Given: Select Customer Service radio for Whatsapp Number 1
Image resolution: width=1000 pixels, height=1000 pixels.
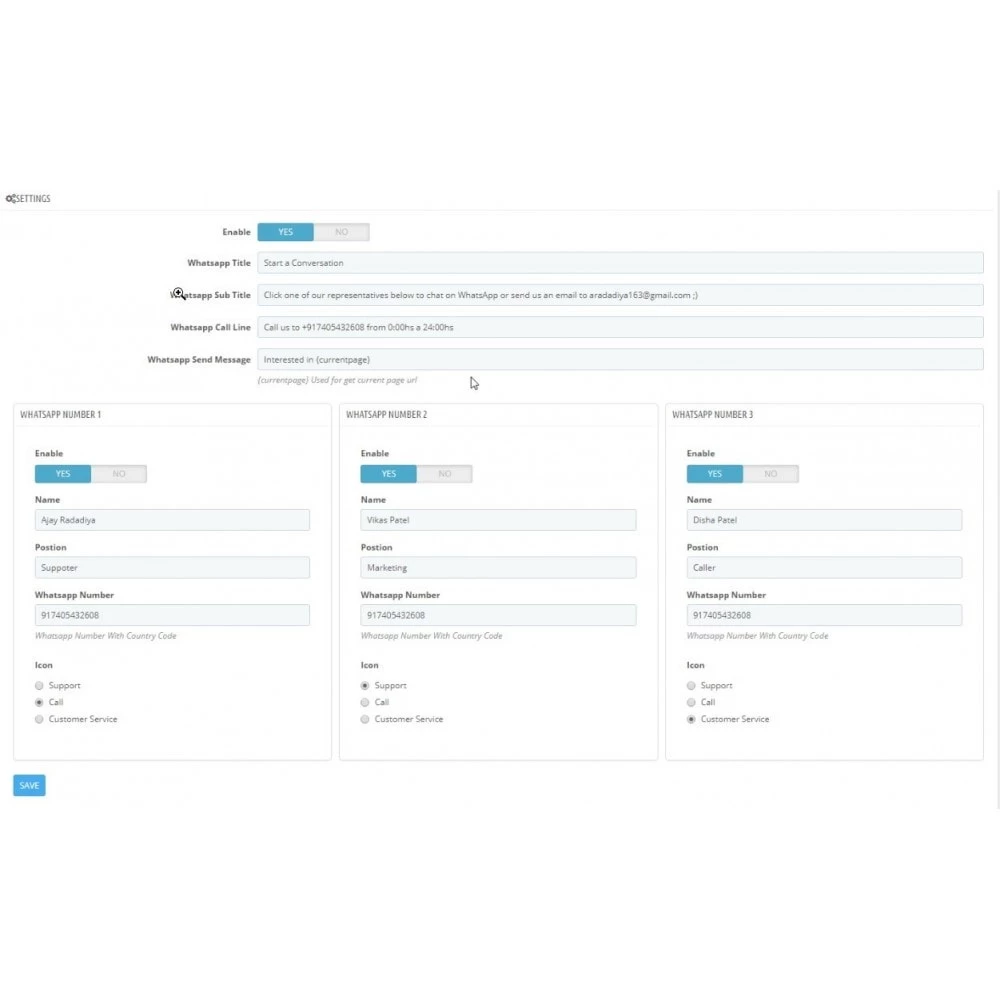Looking at the screenshot, I should (39, 719).
